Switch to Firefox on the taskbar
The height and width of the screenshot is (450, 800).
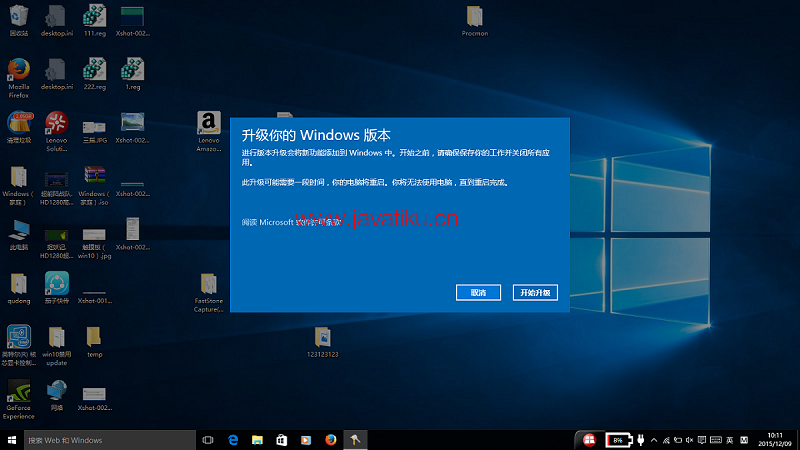click(x=331, y=440)
